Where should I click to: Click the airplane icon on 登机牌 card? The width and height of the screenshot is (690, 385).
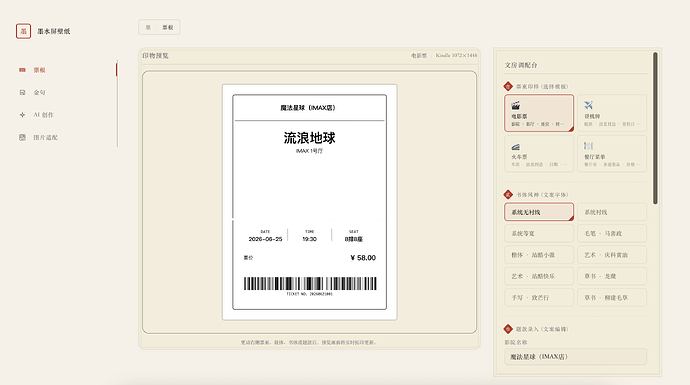tap(589, 105)
